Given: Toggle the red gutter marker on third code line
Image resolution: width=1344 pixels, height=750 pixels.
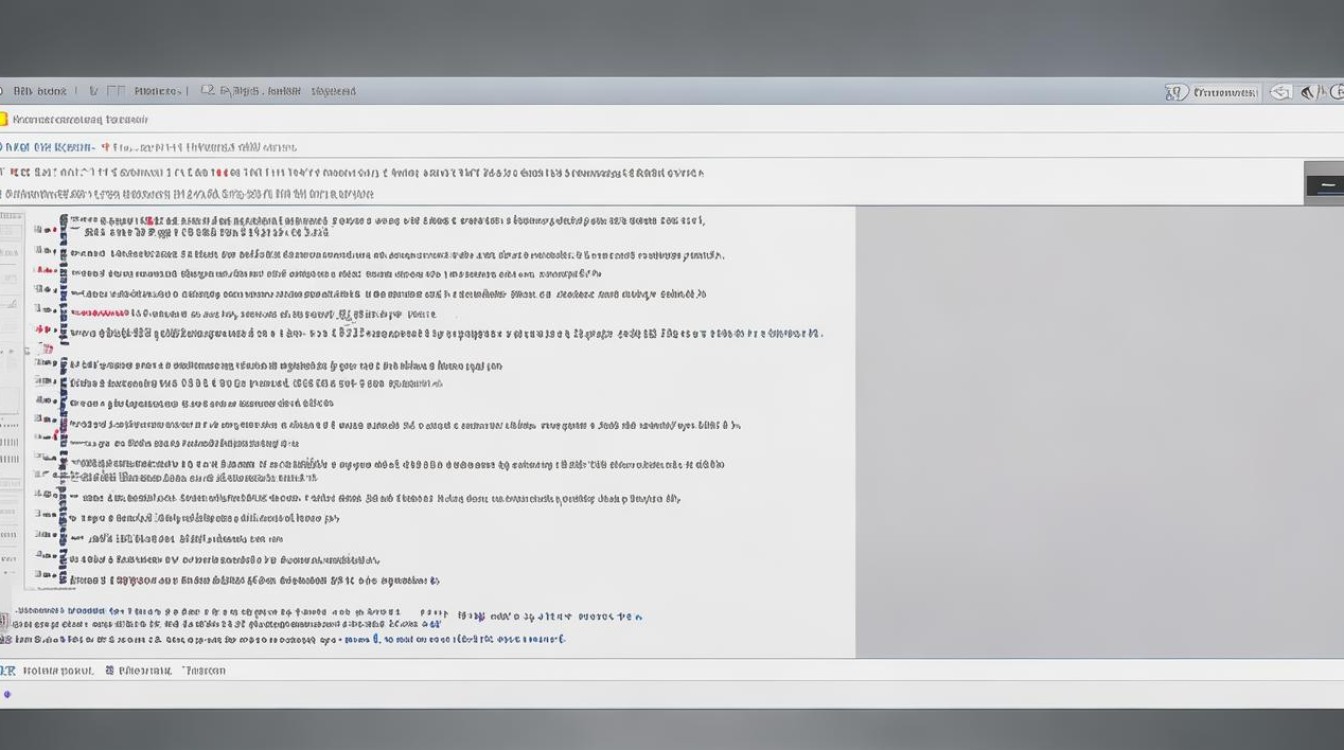Looking at the screenshot, I should pyautogui.click(x=42, y=270).
